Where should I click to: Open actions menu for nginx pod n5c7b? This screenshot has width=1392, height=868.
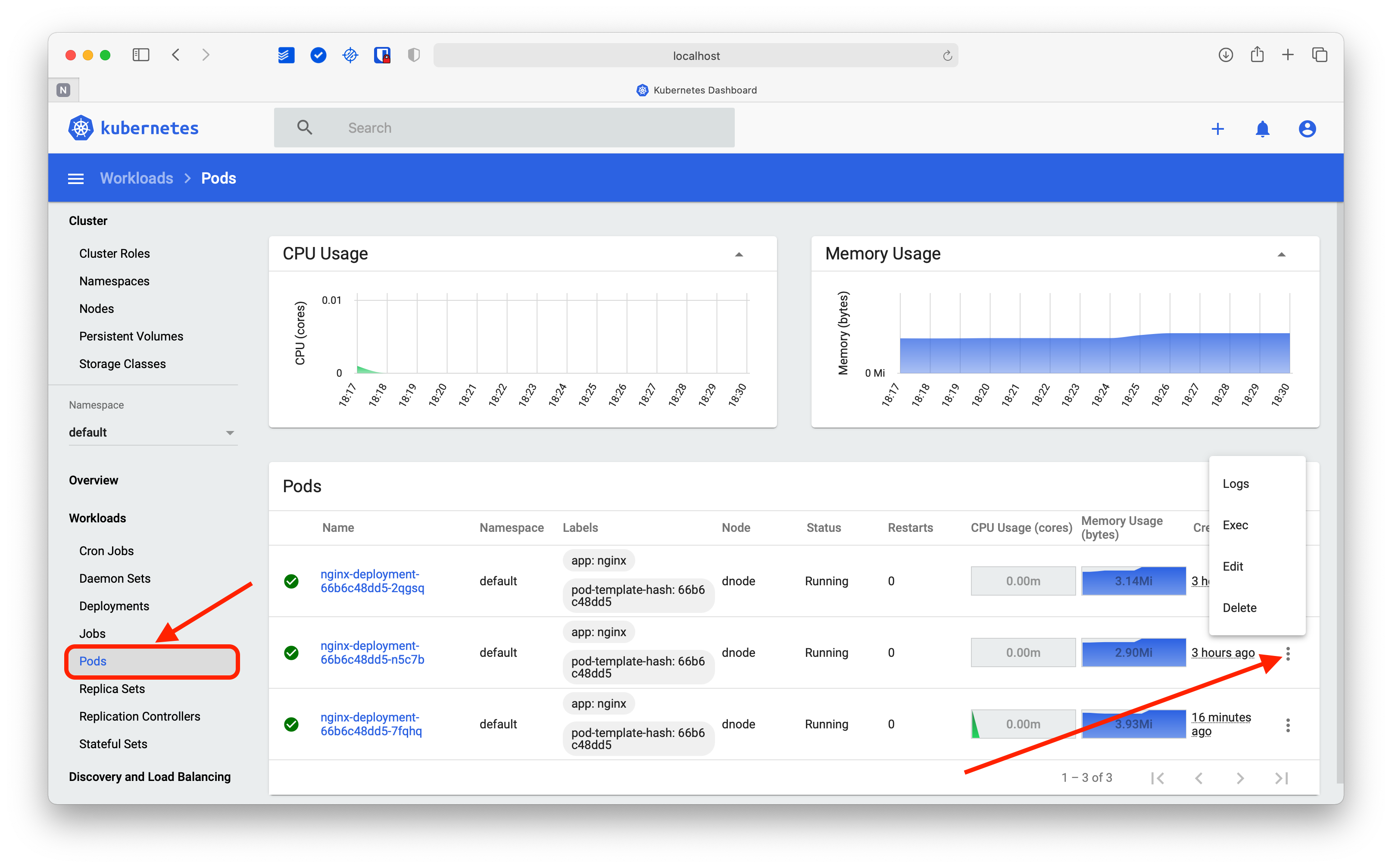[1288, 654]
